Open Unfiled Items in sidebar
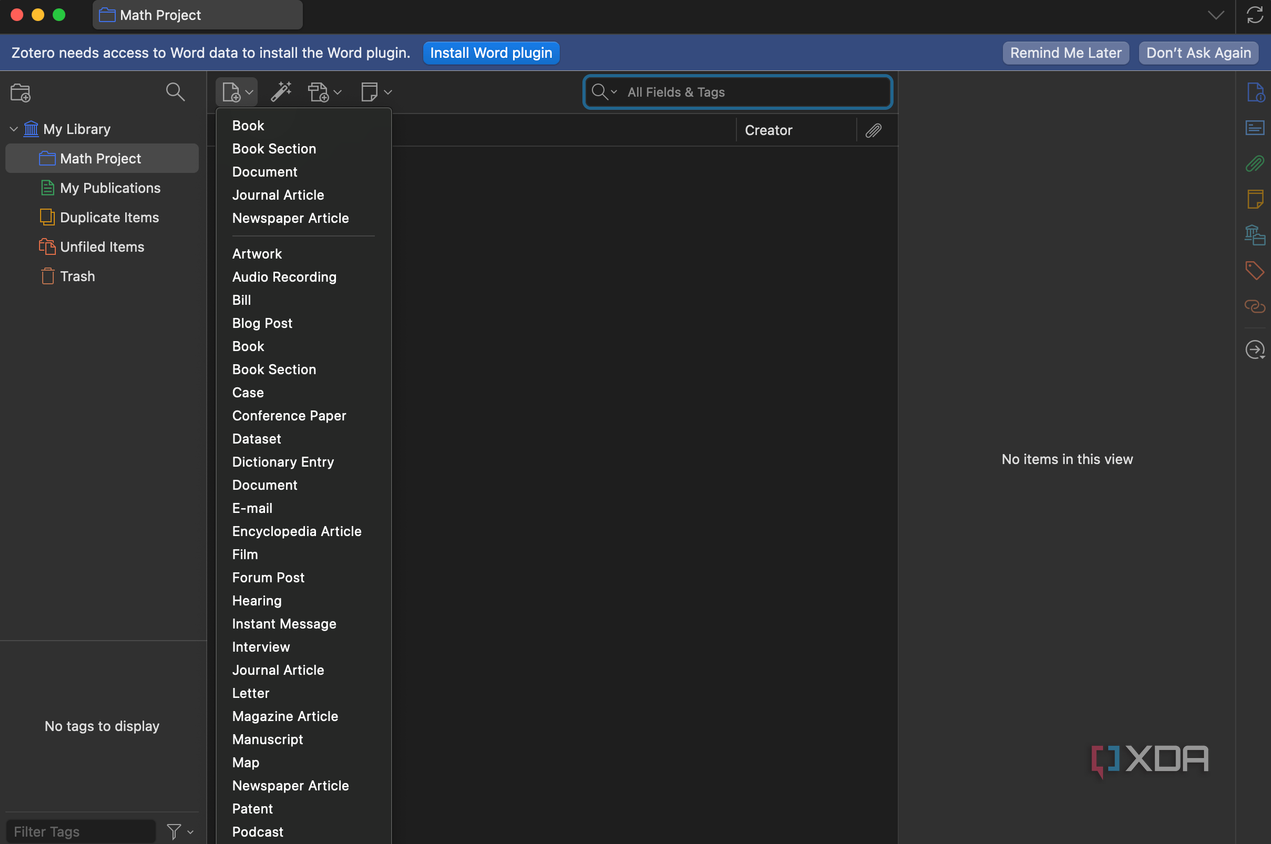1271x844 pixels. (102, 247)
